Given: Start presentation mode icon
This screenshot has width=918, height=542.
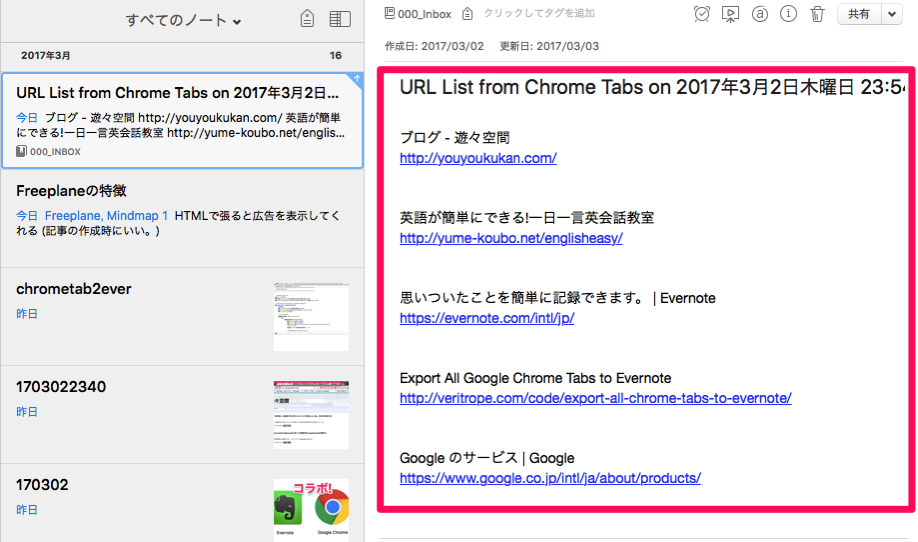Looking at the screenshot, I should [x=730, y=14].
